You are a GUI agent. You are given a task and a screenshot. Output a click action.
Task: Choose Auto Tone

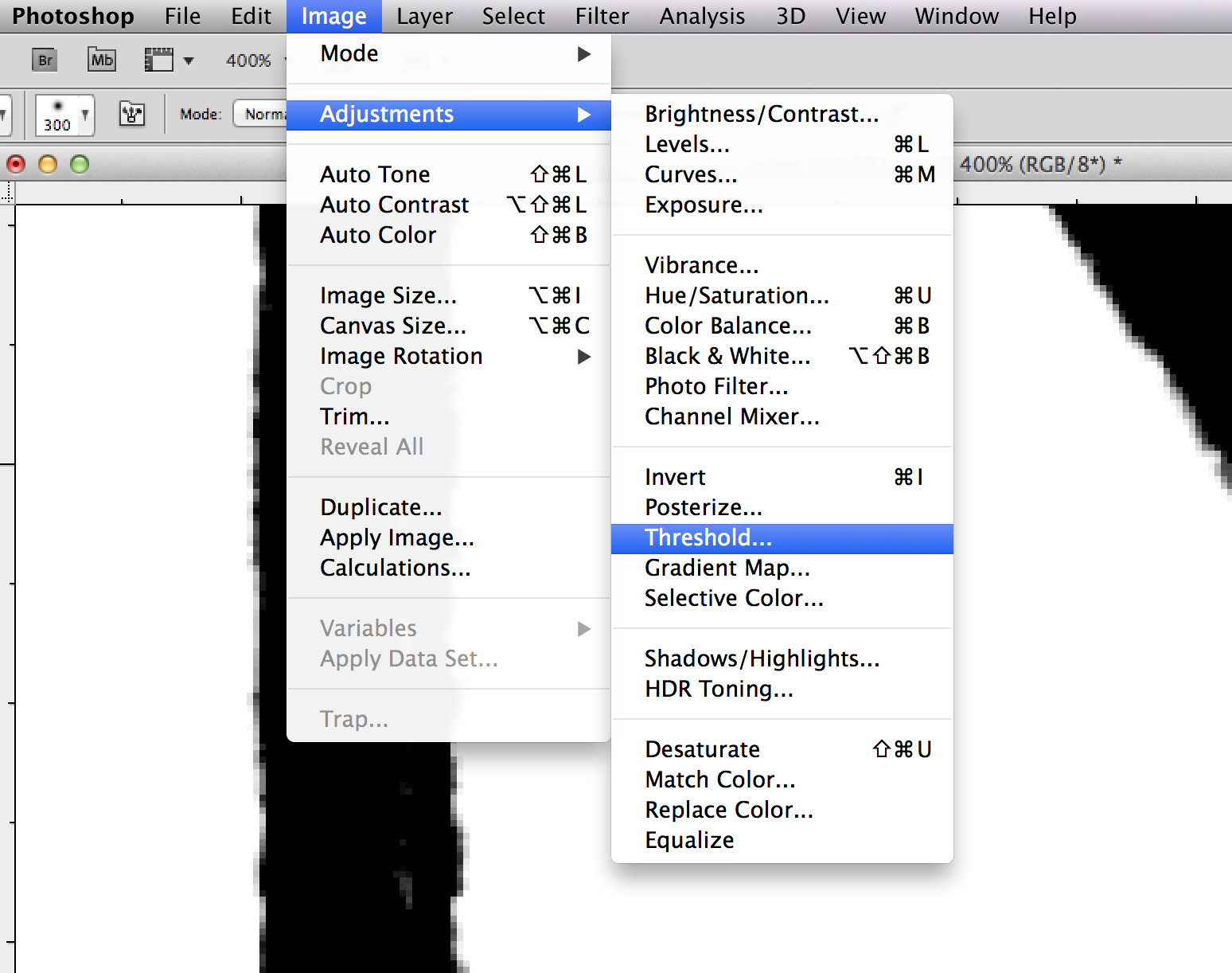[449, 174]
